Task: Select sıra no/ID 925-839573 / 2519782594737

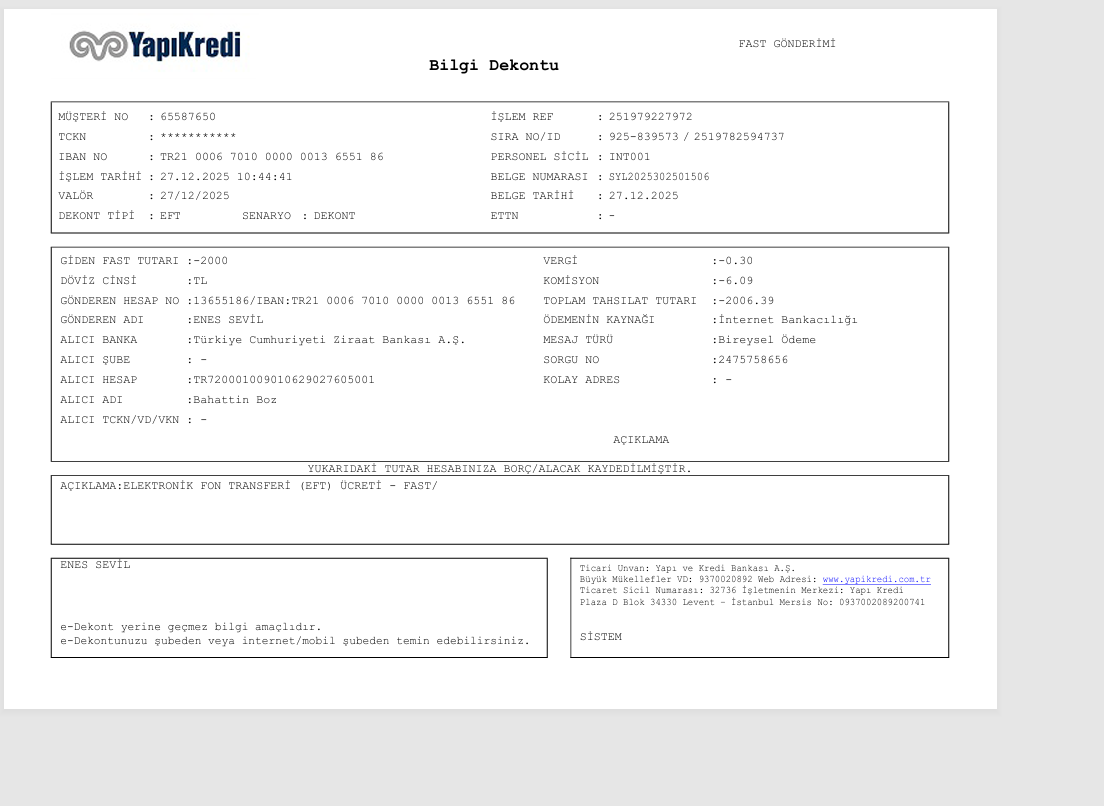Action: (696, 137)
